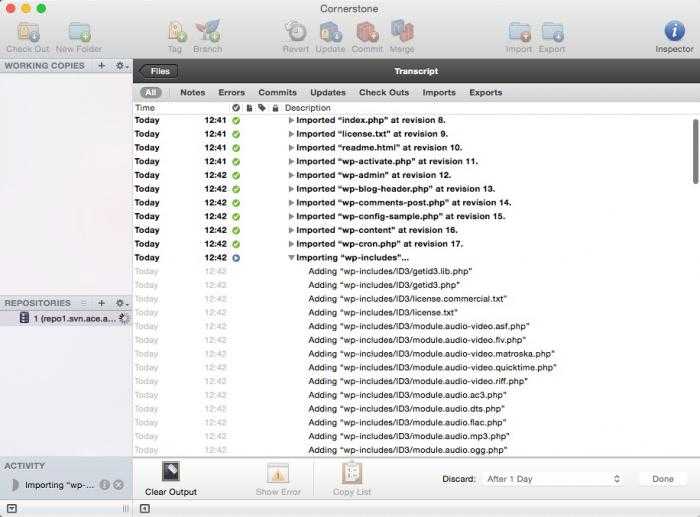Expand Imported "index.php" revision 8 entry
Viewport: 700px width, 517px height.
291,120
